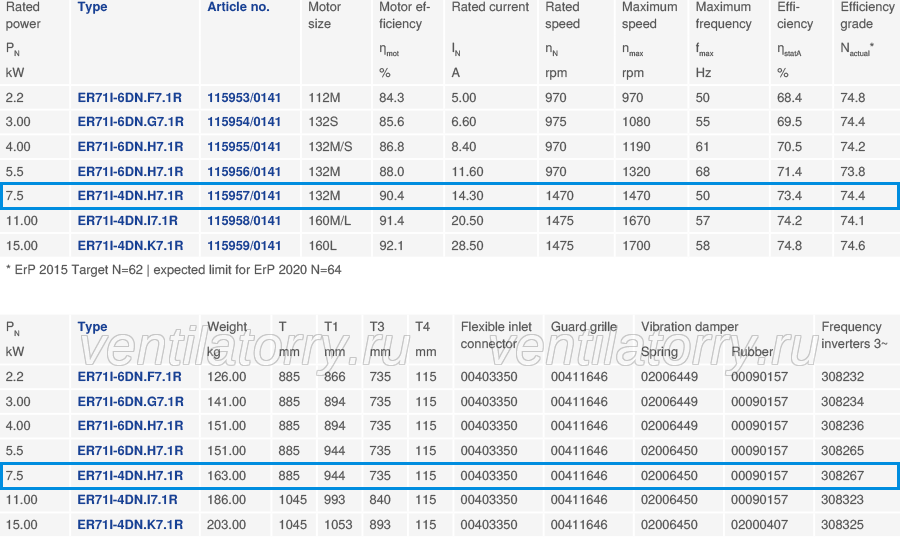Select T1 value '866'
This screenshot has height=539, width=900.
[x=335, y=377]
